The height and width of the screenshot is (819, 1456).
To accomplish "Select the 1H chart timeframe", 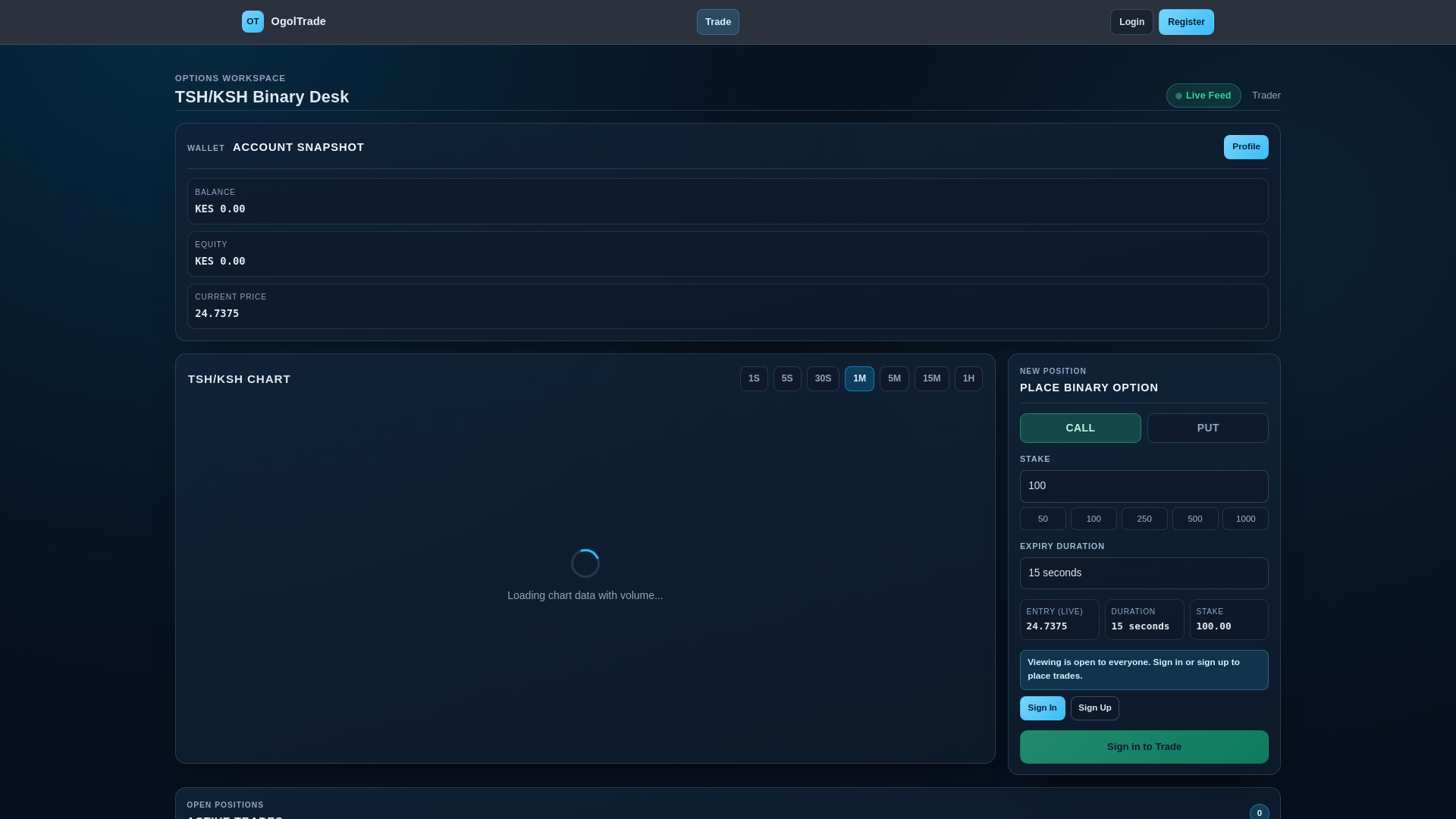I will point(968,378).
